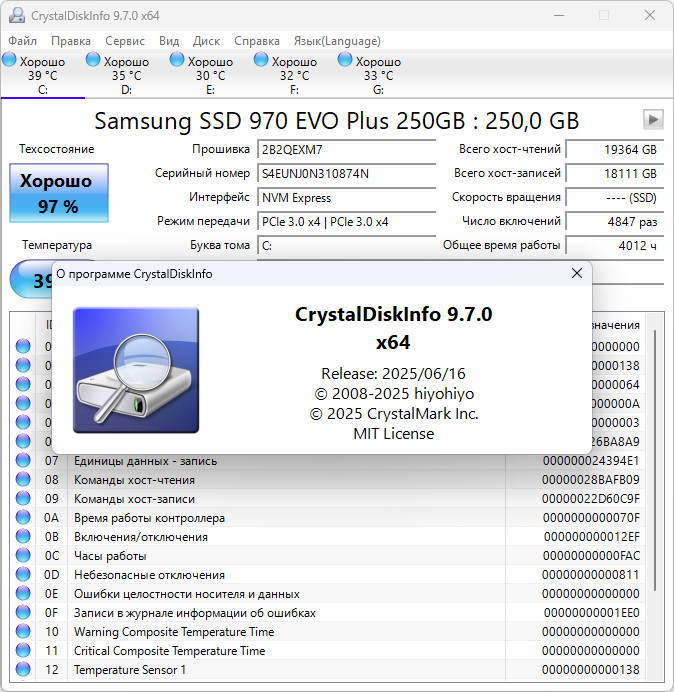Image resolution: width=674 pixels, height=692 pixels.
Task: Switch to drive F: status orb
Action: click(262, 61)
